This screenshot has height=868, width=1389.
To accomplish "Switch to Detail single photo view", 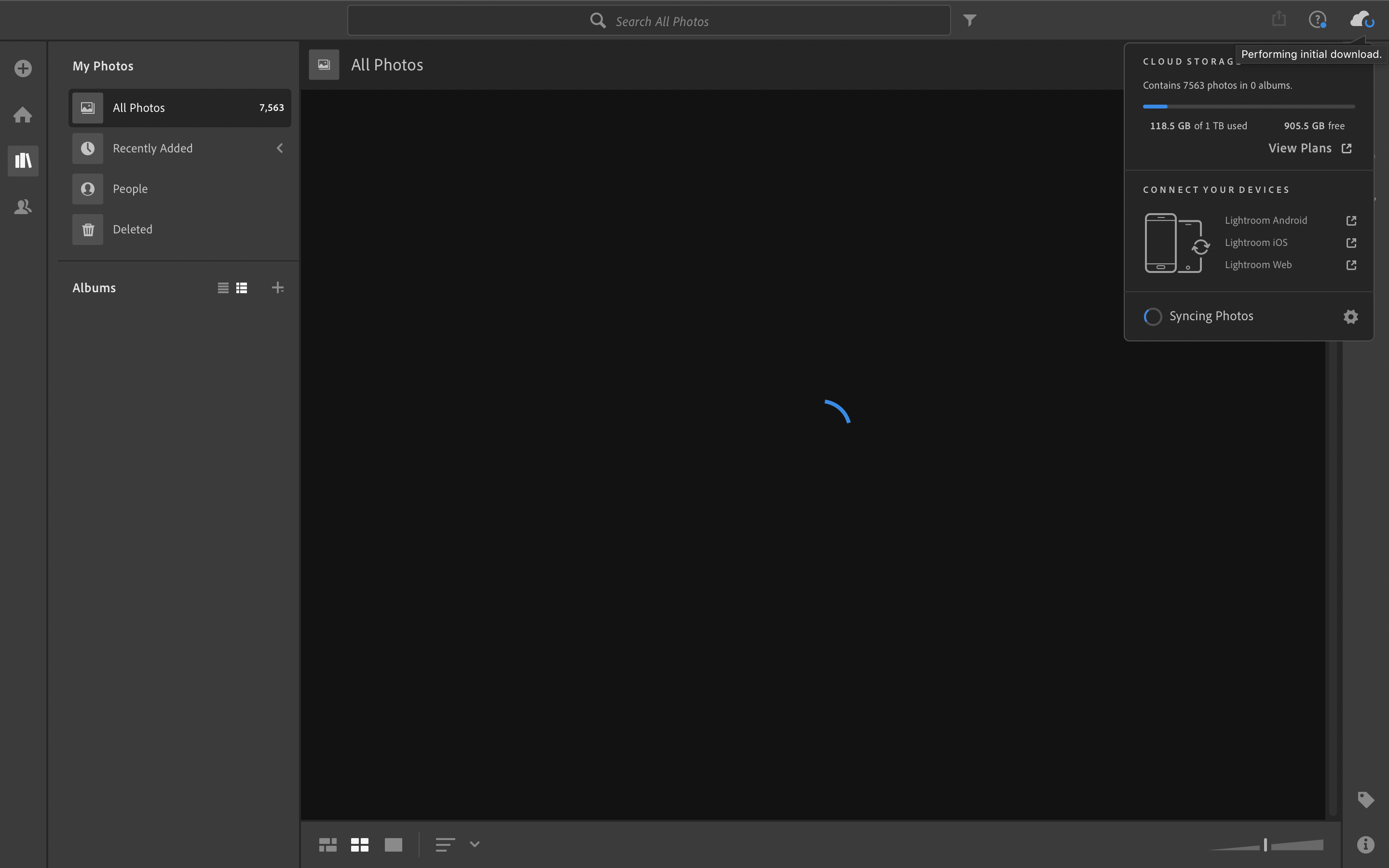I will [393, 844].
